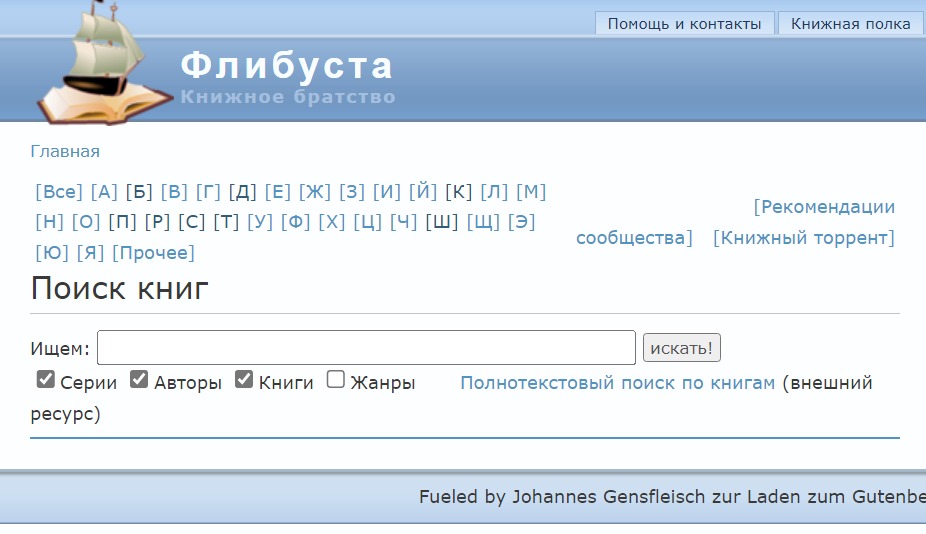Switch to the Книжная полка tab

pyautogui.click(x=850, y=24)
